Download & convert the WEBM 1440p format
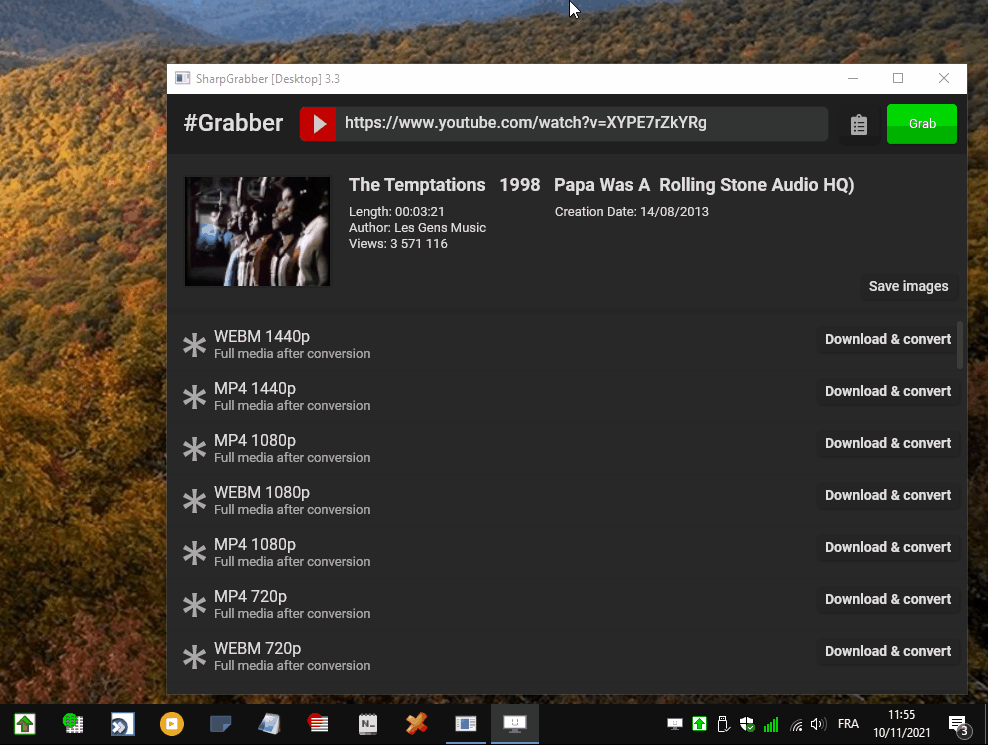The height and width of the screenshot is (745, 988). point(888,339)
